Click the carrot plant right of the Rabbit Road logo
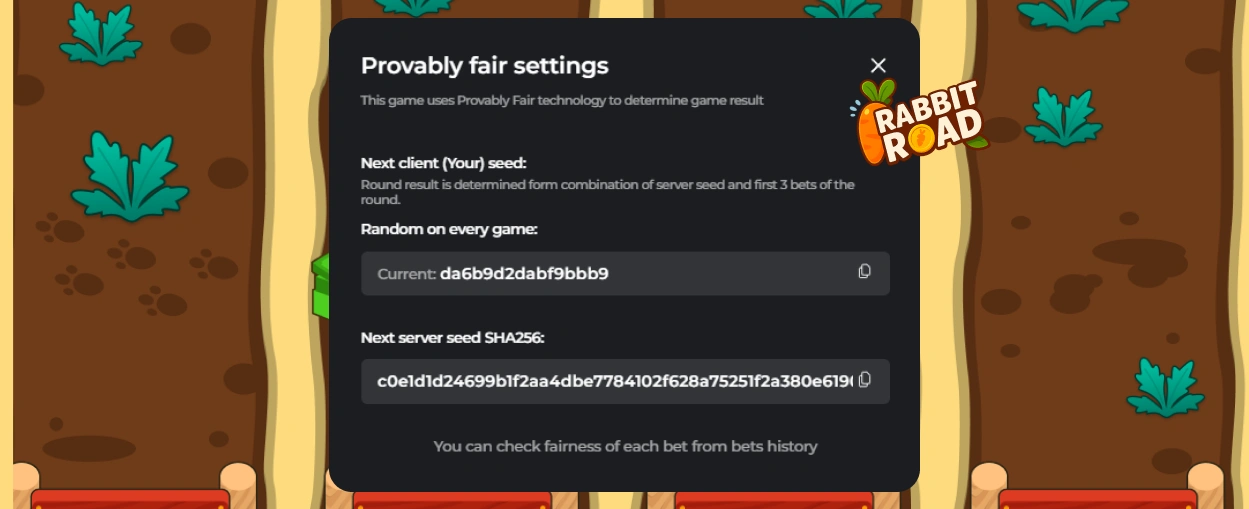 (x=1062, y=116)
